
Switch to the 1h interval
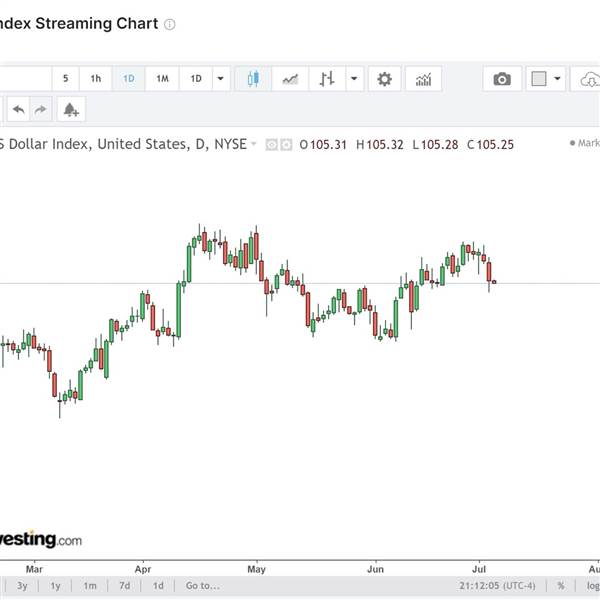pos(96,79)
